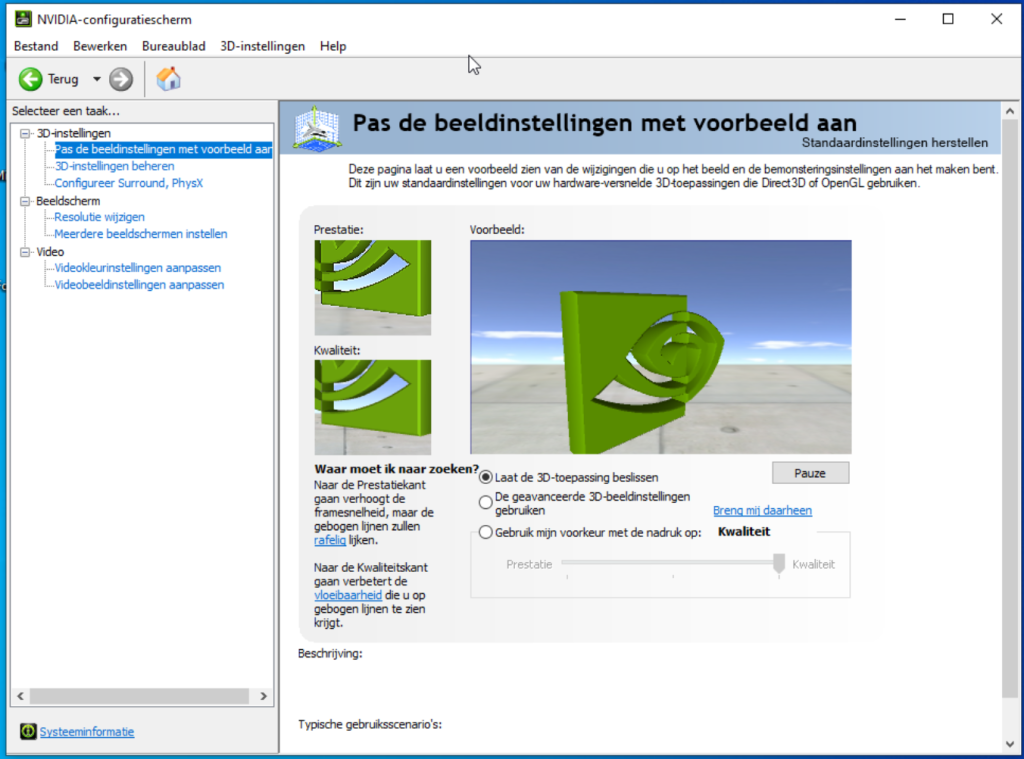Click the Systeeminformatie icon at bottom left
This screenshot has width=1024, height=759.
click(x=28, y=732)
